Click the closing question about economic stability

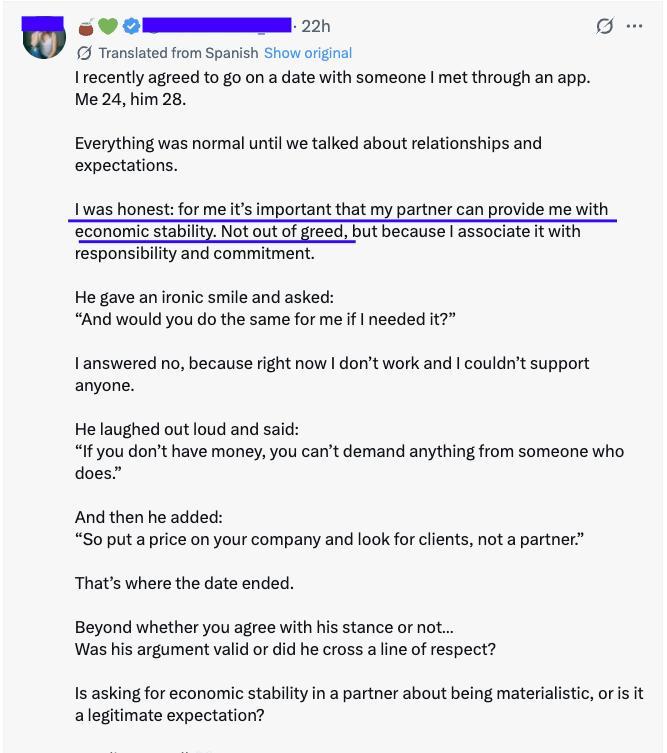[x=358, y=693]
